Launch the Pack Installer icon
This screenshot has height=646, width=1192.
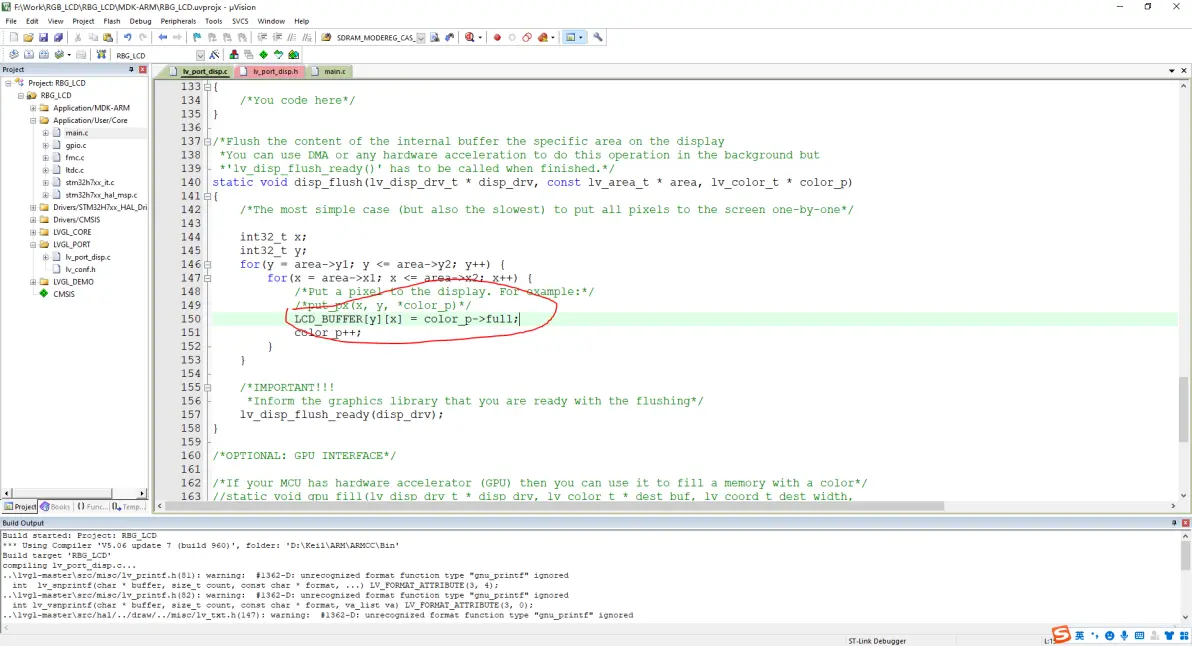293,55
